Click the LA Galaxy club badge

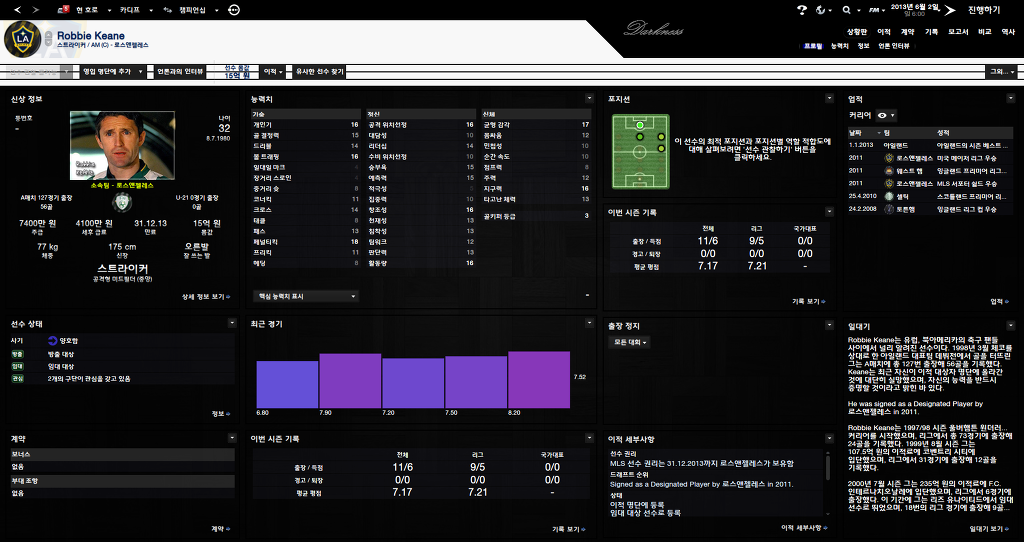point(22,39)
